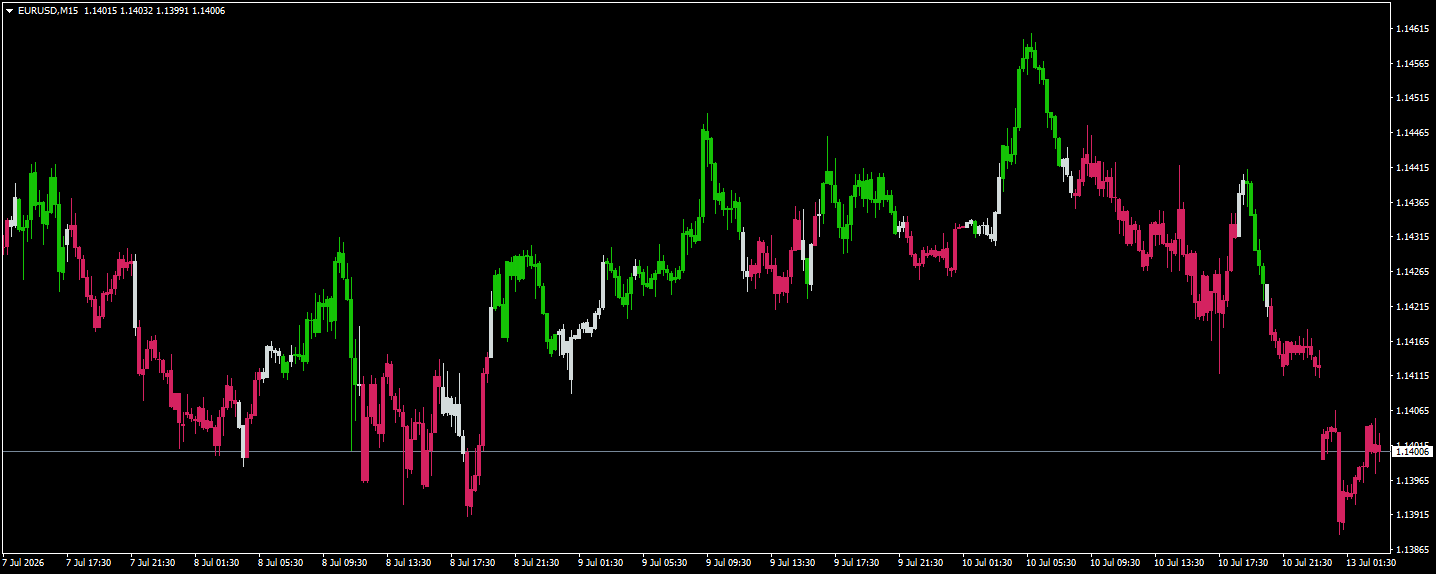Click price axis label 1.14215
The image size is (1436, 574).
pyautogui.click(x=1411, y=307)
